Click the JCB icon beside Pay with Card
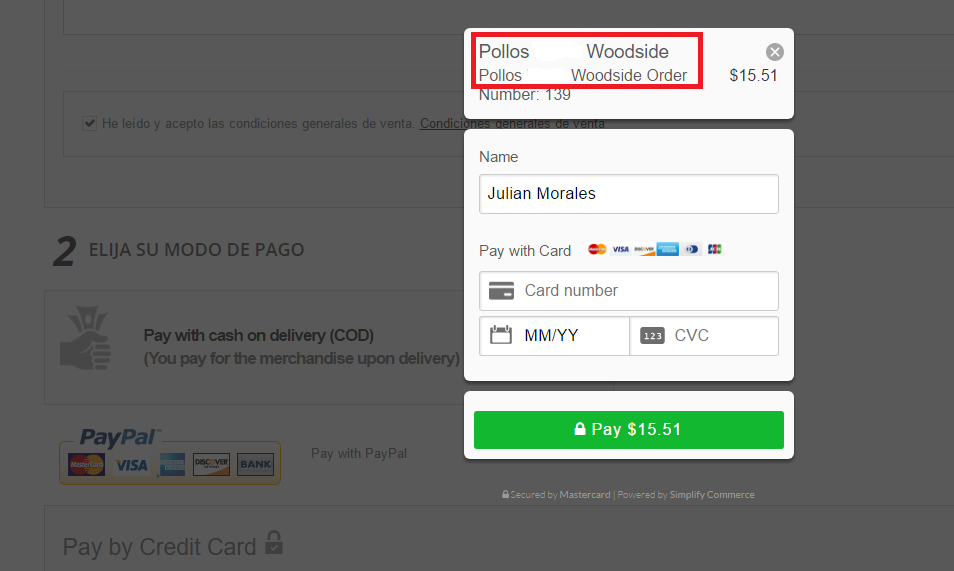This screenshot has height=571, width=954. click(715, 249)
